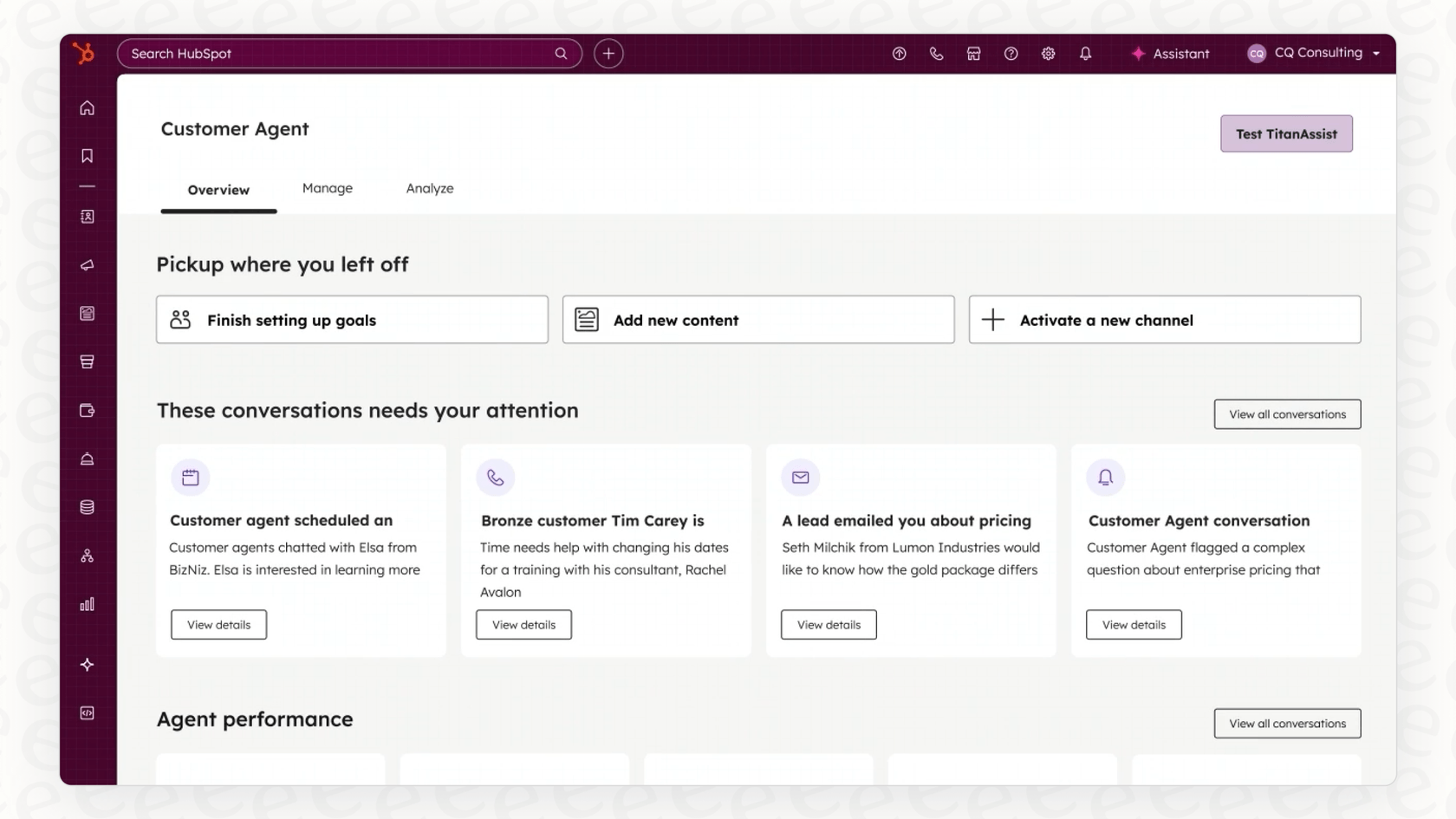Select the Commerce icon in the sidebar
The image size is (1456, 819).
(x=87, y=361)
